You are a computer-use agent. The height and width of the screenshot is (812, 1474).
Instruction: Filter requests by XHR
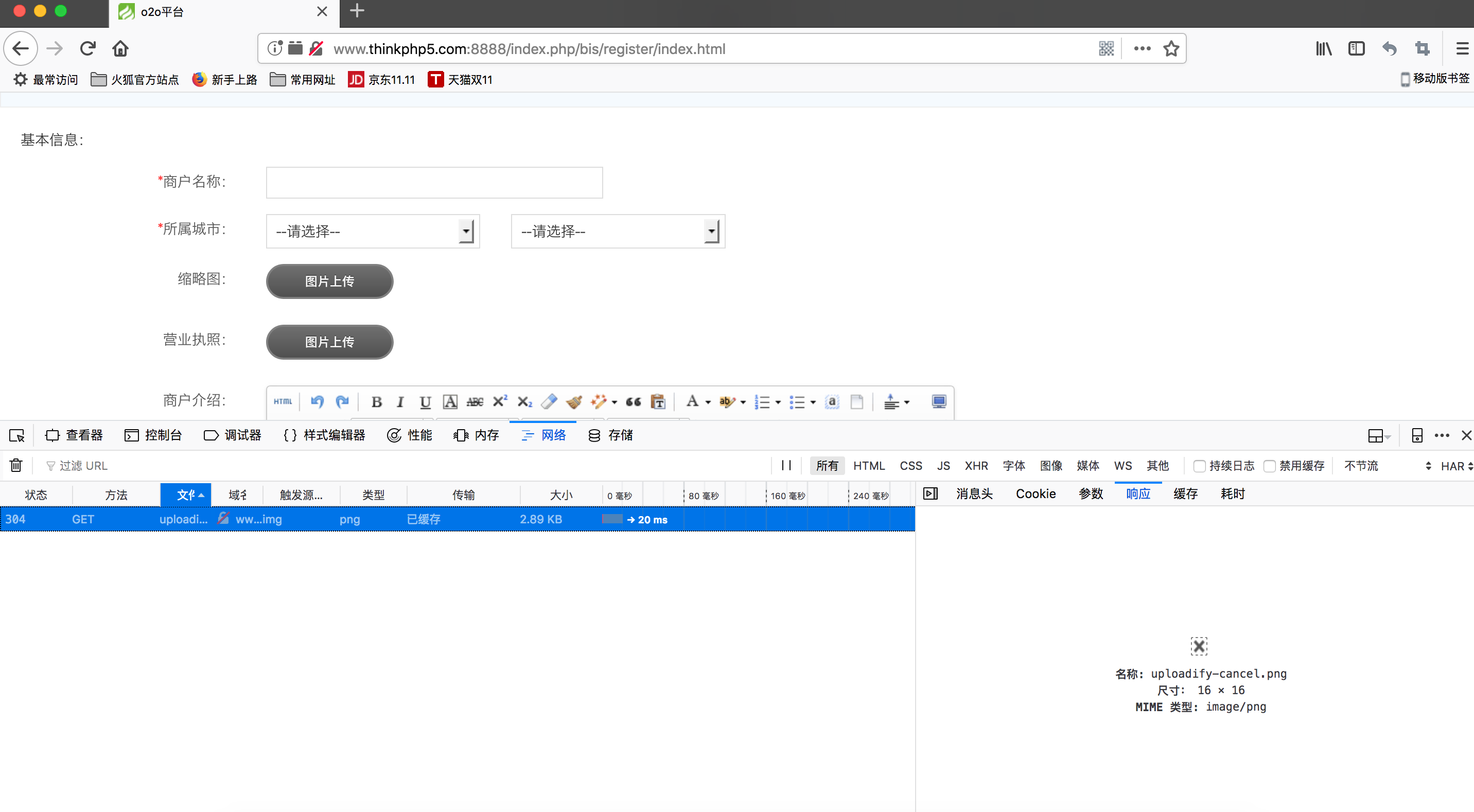976,466
